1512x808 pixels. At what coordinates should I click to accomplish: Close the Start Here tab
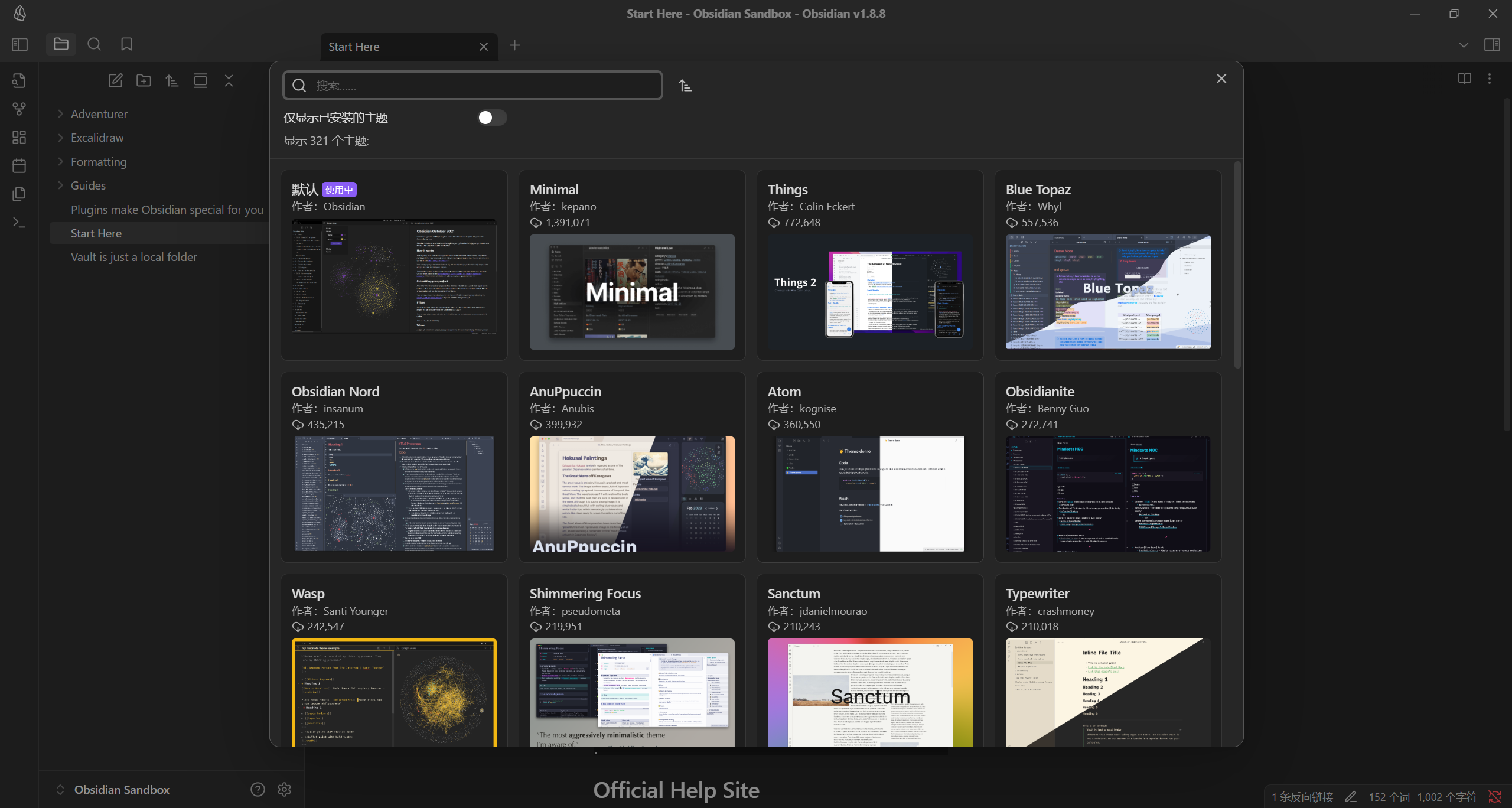coord(484,47)
